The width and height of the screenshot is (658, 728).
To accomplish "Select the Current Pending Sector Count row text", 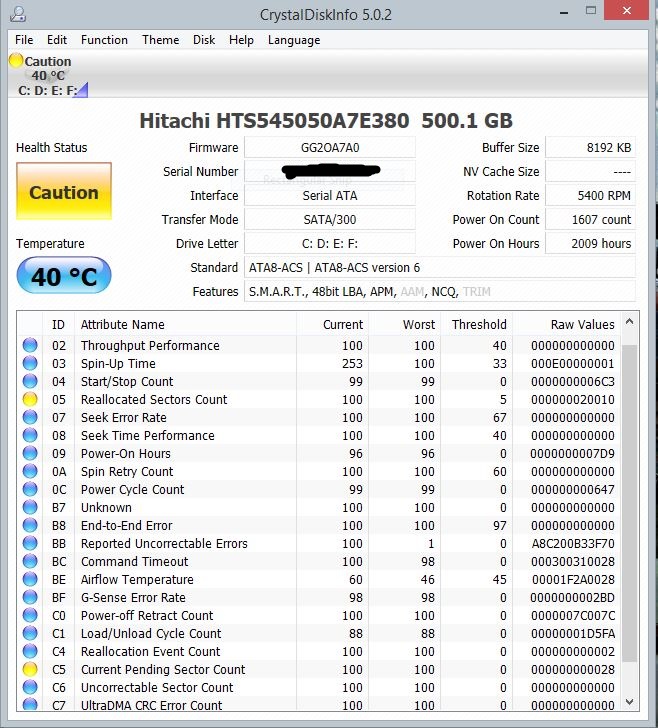I will tap(163, 669).
